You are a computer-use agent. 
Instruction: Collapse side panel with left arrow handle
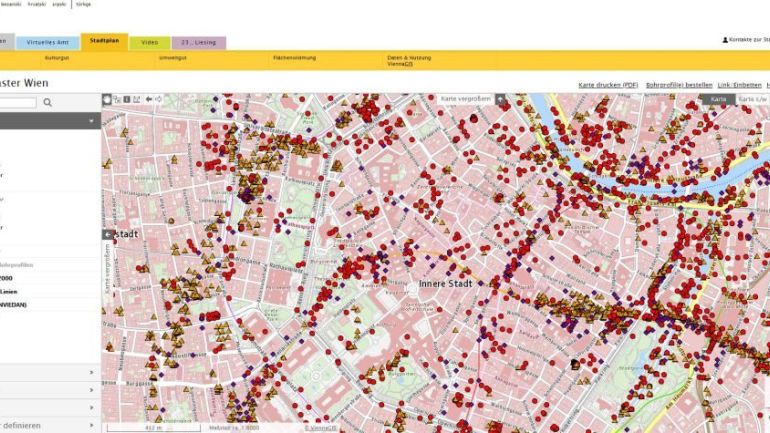coord(108,234)
